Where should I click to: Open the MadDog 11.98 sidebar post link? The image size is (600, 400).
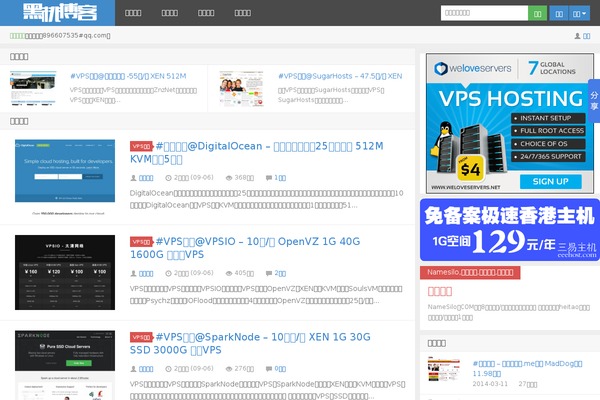(528, 368)
